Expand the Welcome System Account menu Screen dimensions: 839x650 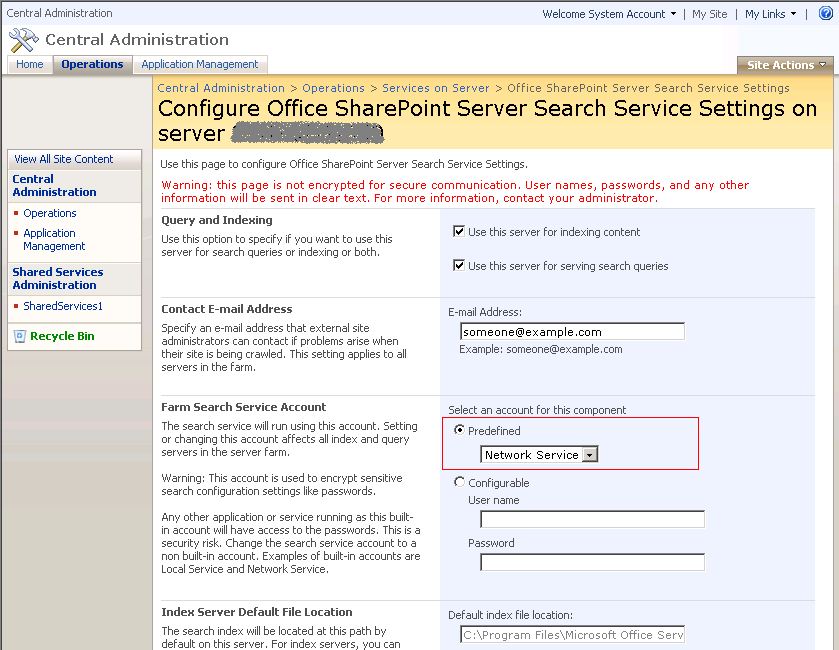click(x=609, y=14)
